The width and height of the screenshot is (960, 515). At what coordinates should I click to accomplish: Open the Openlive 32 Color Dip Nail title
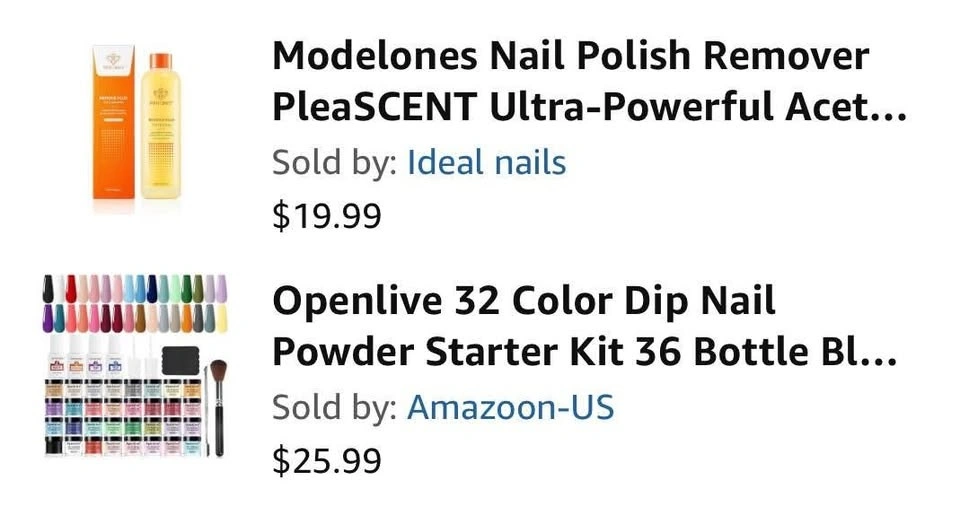point(524,300)
